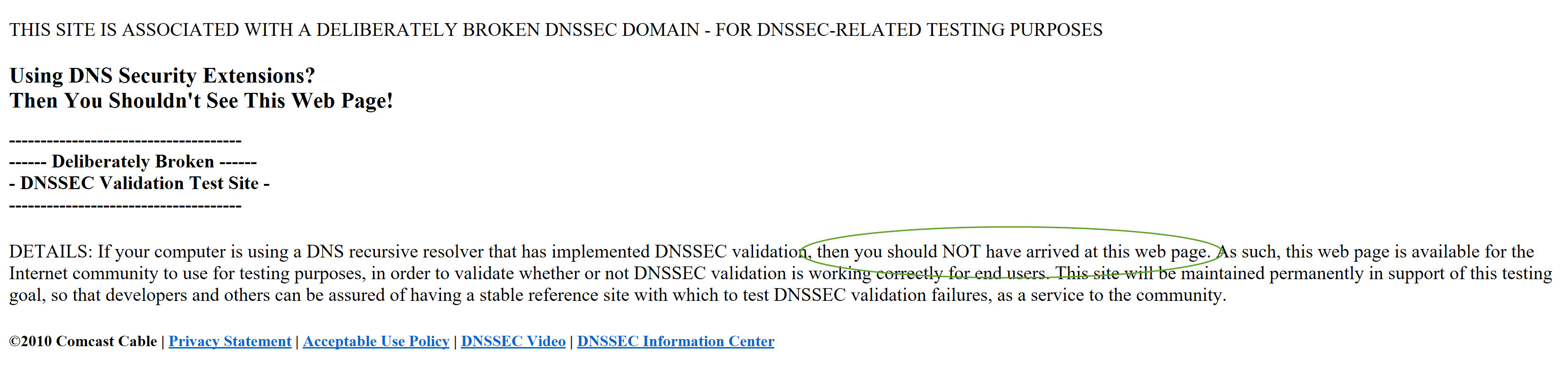Click the dashed line above "Deliberately Broken"
Screen dimensions: 1568x390
[125, 141]
